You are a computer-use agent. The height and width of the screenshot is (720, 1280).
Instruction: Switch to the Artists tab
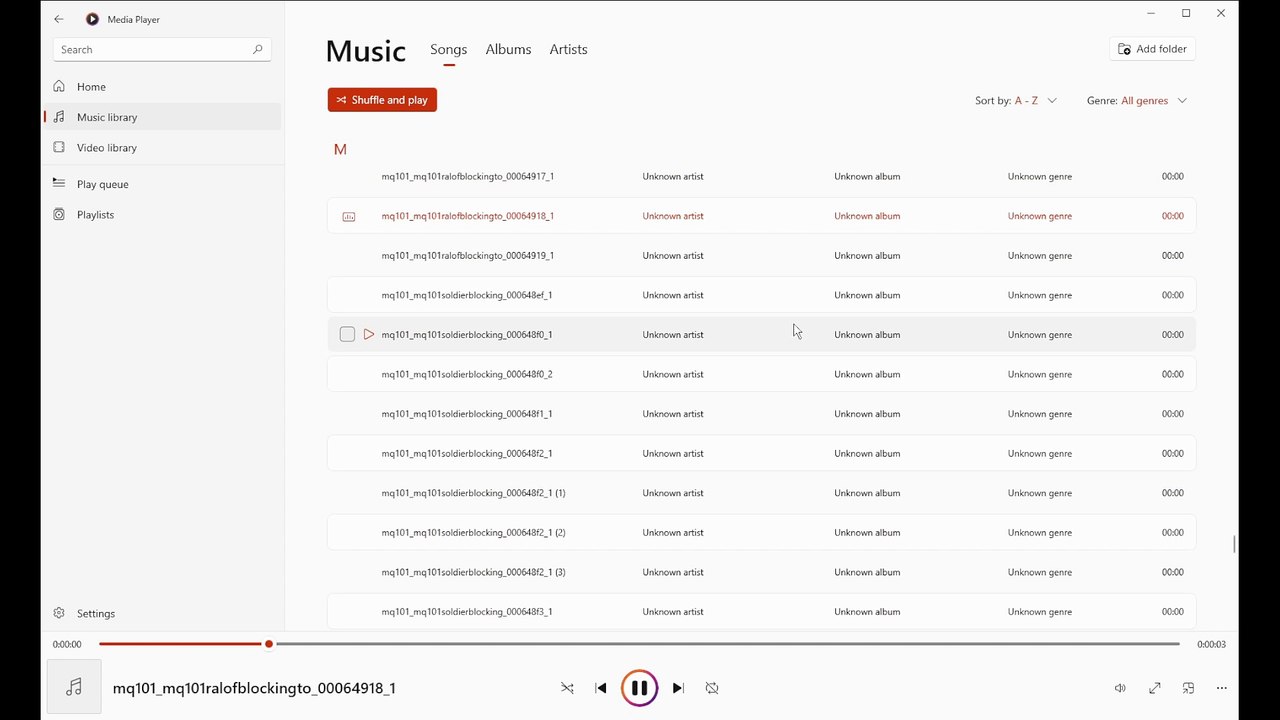click(x=568, y=49)
